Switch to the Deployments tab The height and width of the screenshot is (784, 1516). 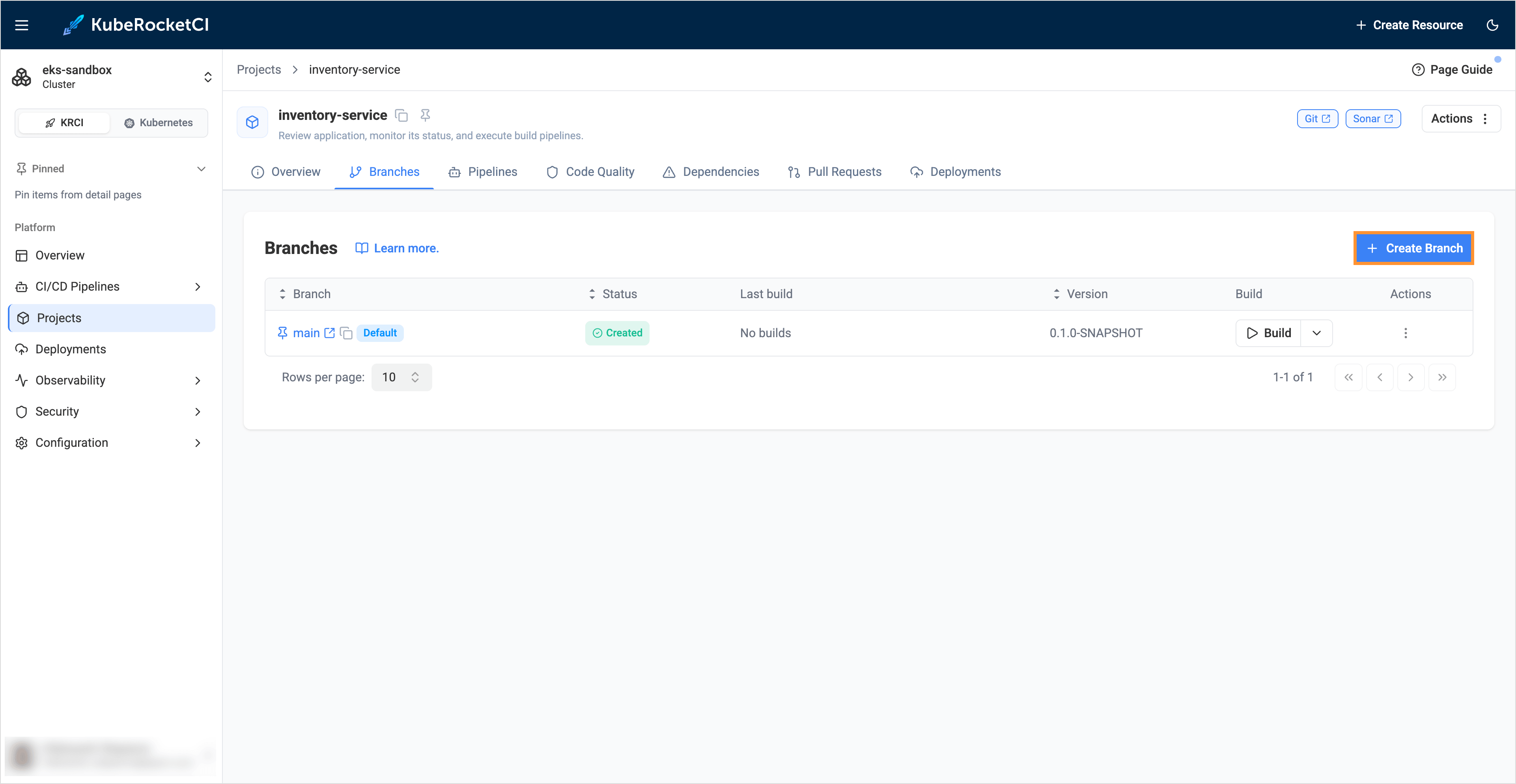[955, 172]
